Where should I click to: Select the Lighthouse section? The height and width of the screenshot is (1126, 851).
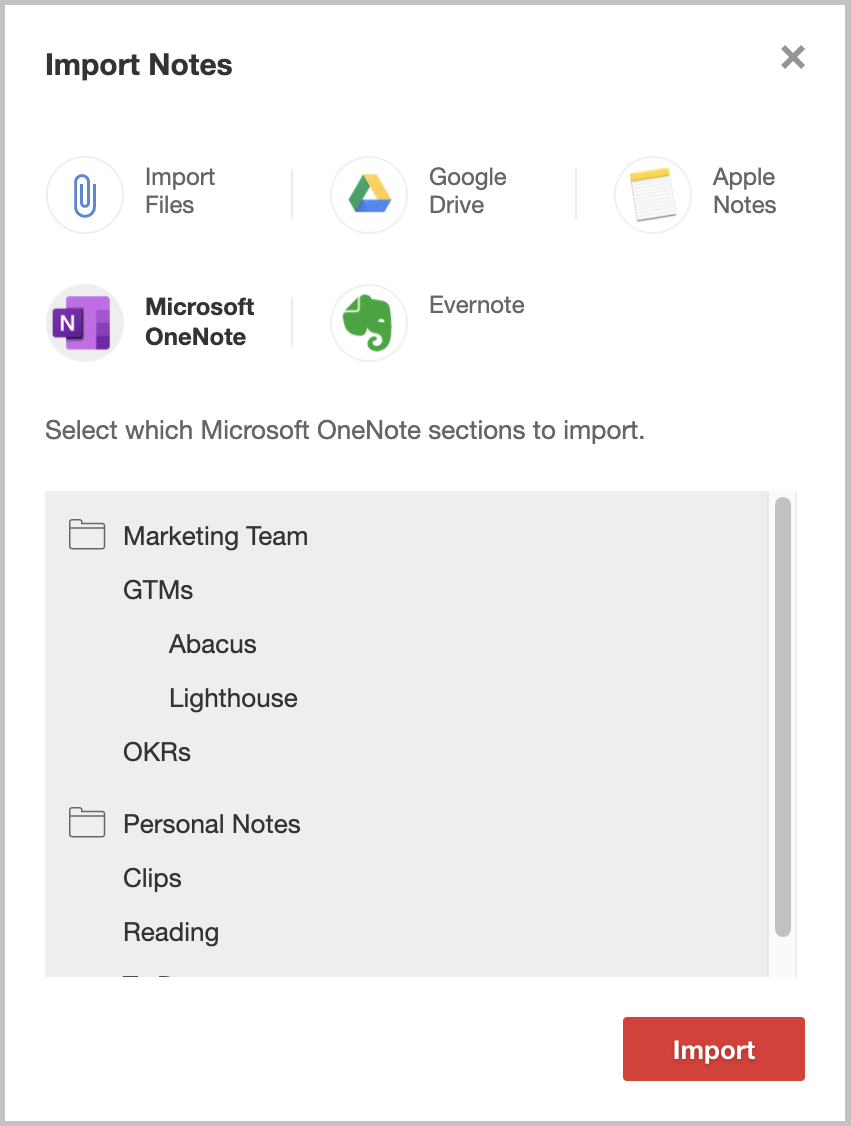coord(233,698)
